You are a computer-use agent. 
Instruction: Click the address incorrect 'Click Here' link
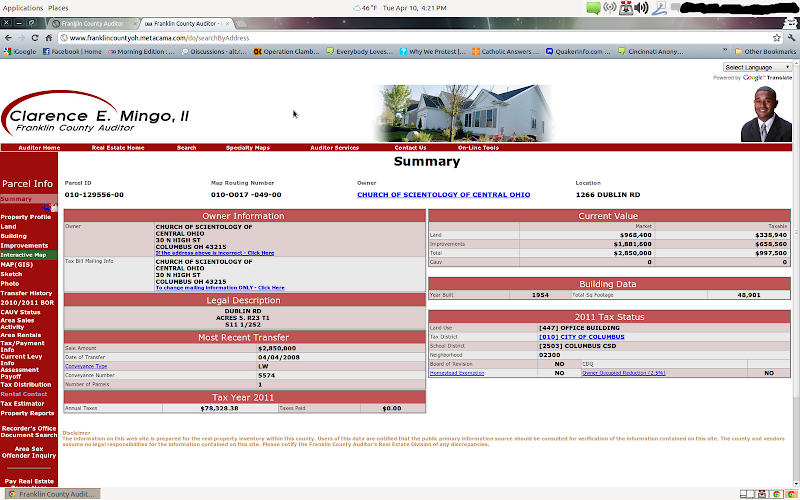point(215,253)
